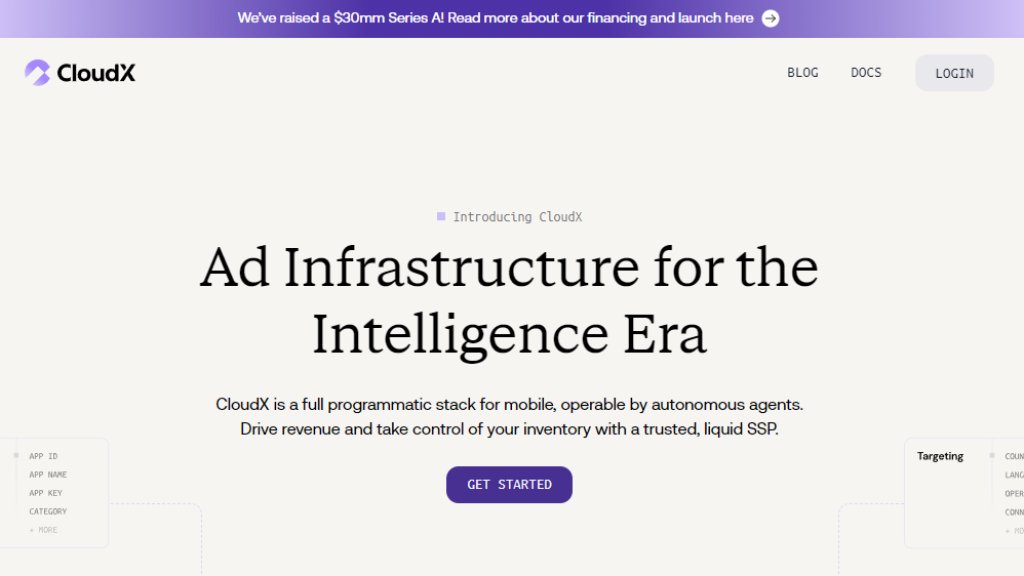This screenshot has height=576, width=1024.
Task: Select the APP ID field label
Action: tap(43, 456)
